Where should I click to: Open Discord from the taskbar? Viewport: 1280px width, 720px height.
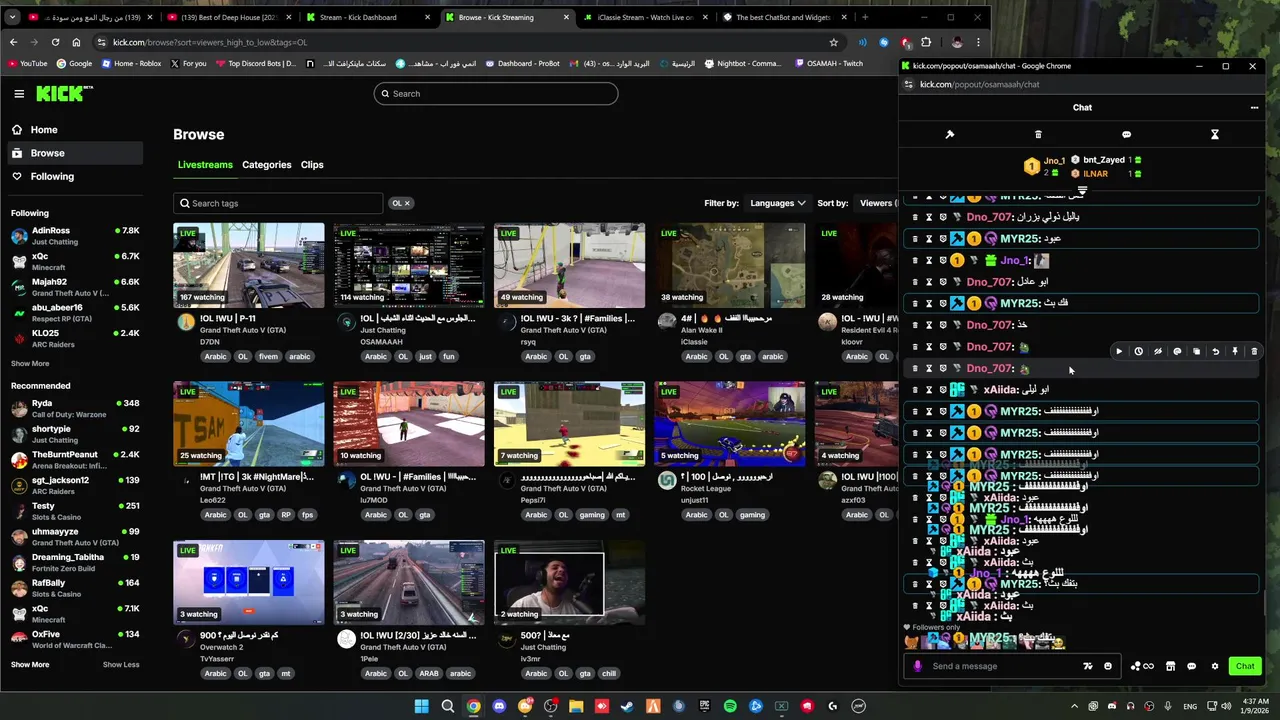[x=499, y=706]
